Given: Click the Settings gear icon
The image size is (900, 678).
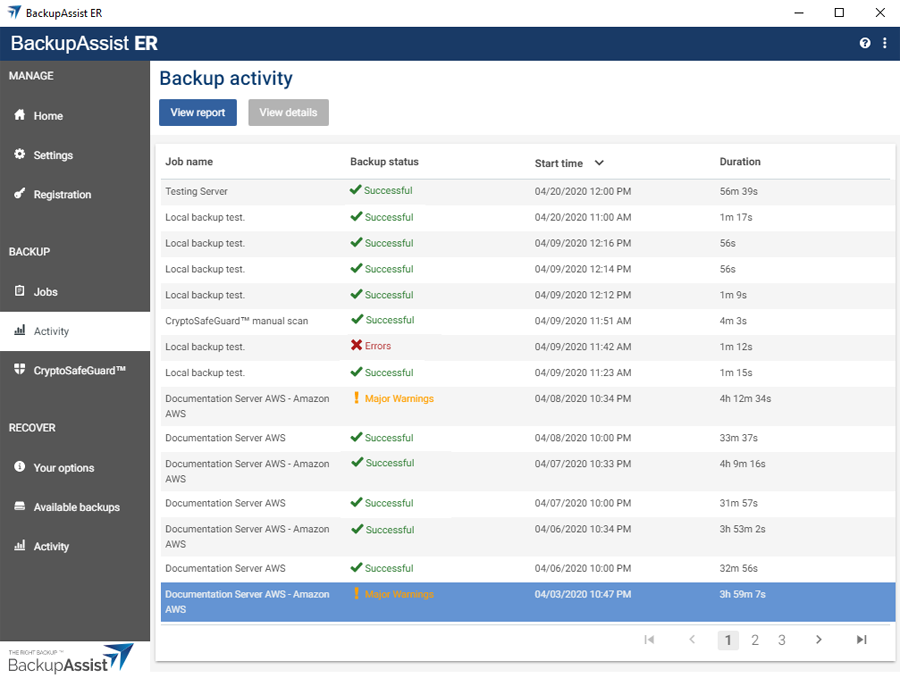Looking at the screenshot, I should [x=20, y=154].
